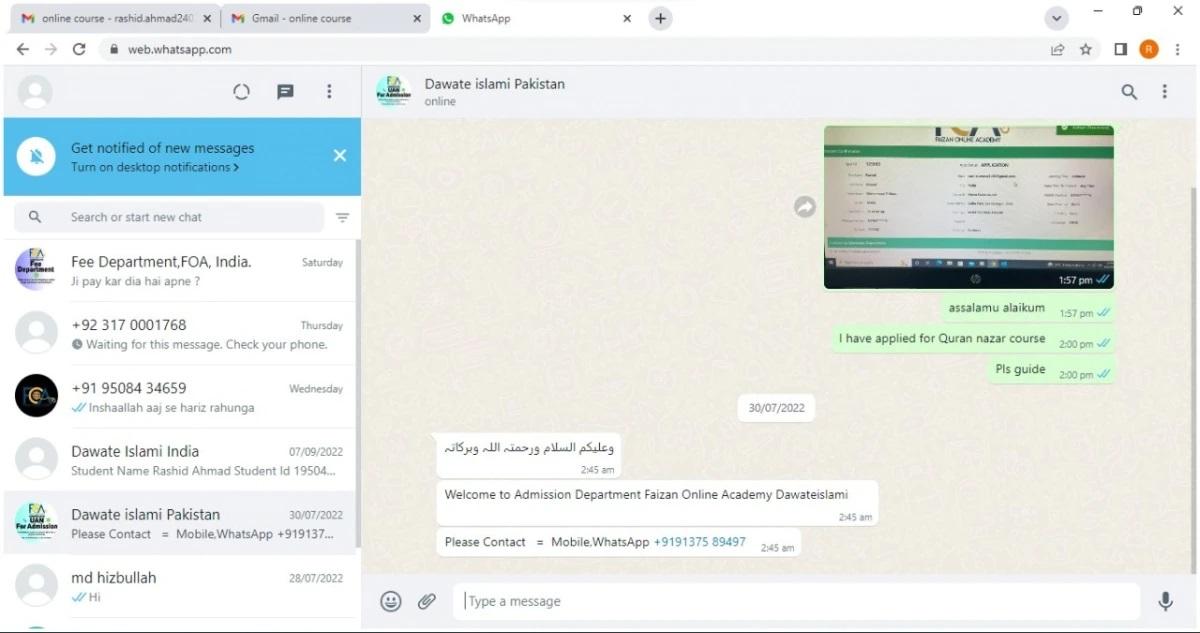The height and width of the screenshot is (633, 1200).
Task: Dismiss the desktop notifications banner
Action: [x=340, y=156]
